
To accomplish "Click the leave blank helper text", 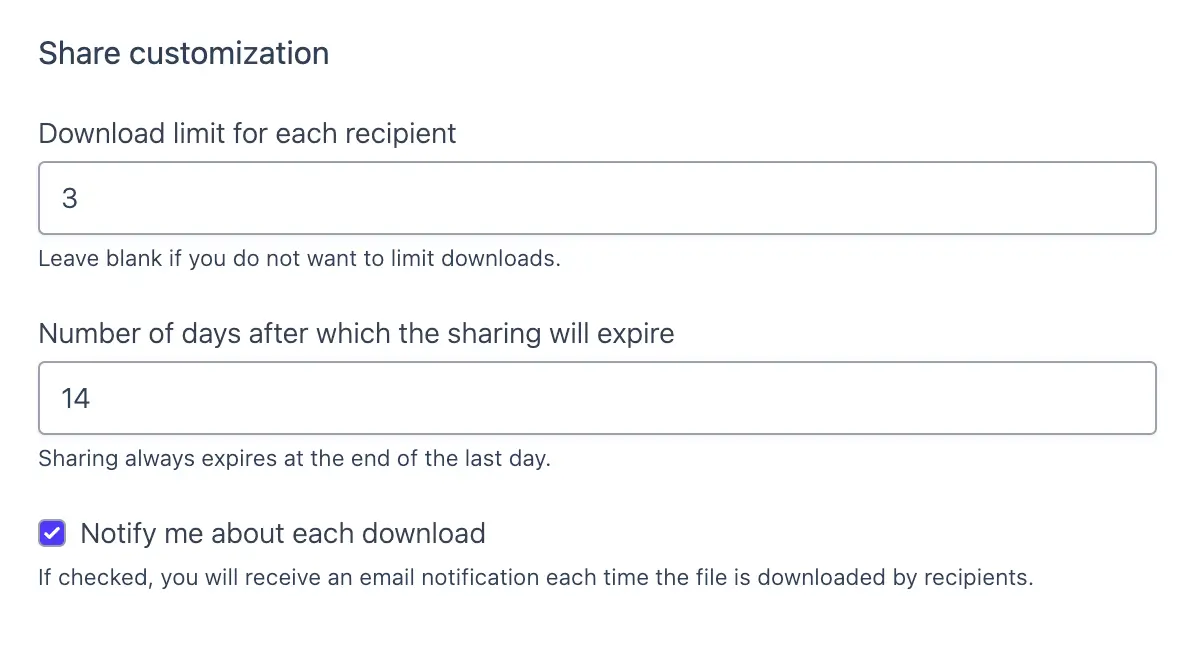I will [298, 258].
